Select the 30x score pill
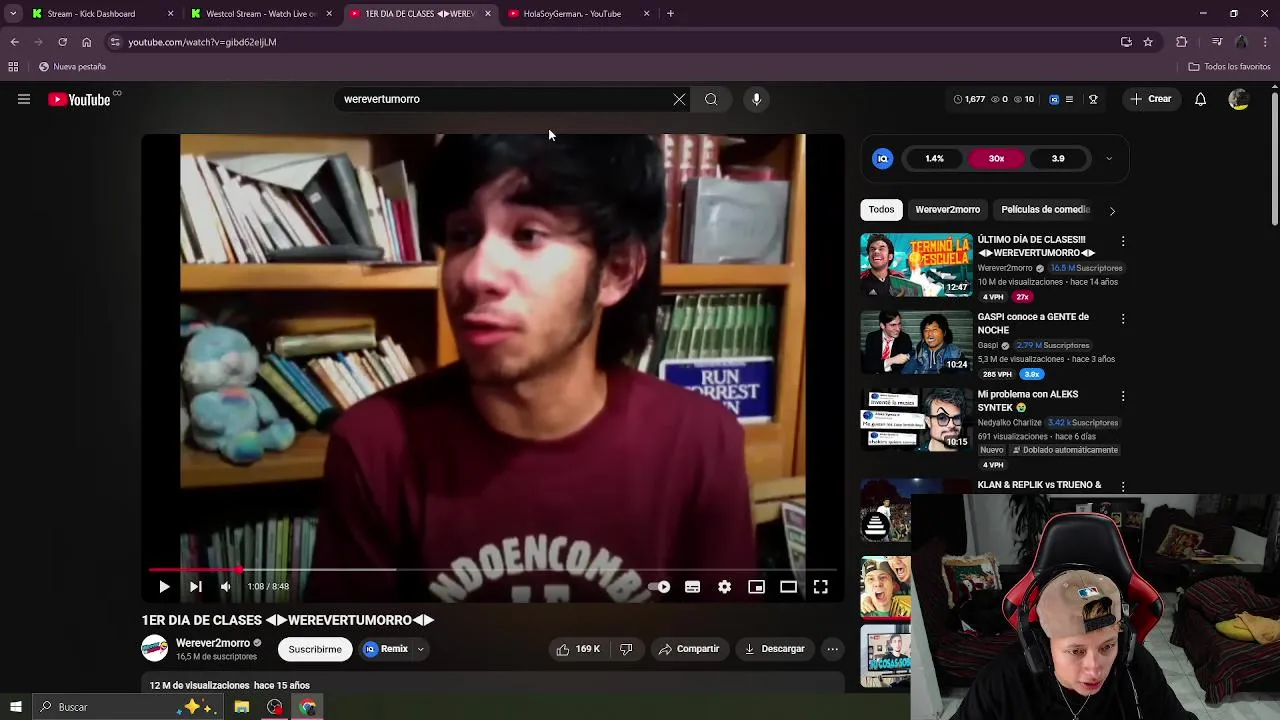This screenshot has height=720, width=1280. tap(996, 158)
